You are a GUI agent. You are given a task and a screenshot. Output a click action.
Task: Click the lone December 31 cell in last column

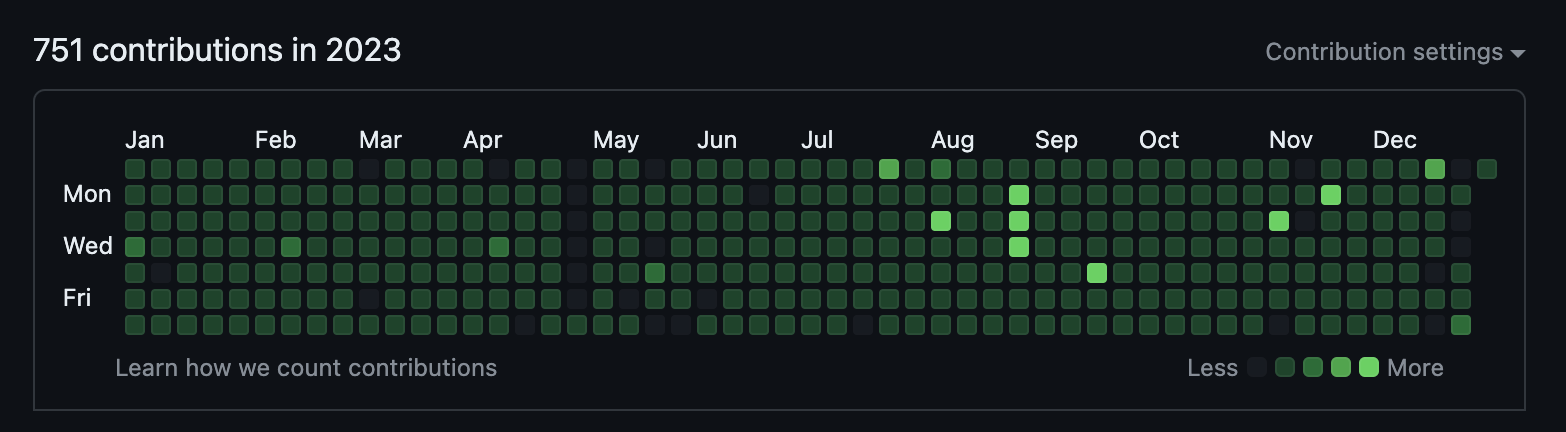[x=1487, y=169]
